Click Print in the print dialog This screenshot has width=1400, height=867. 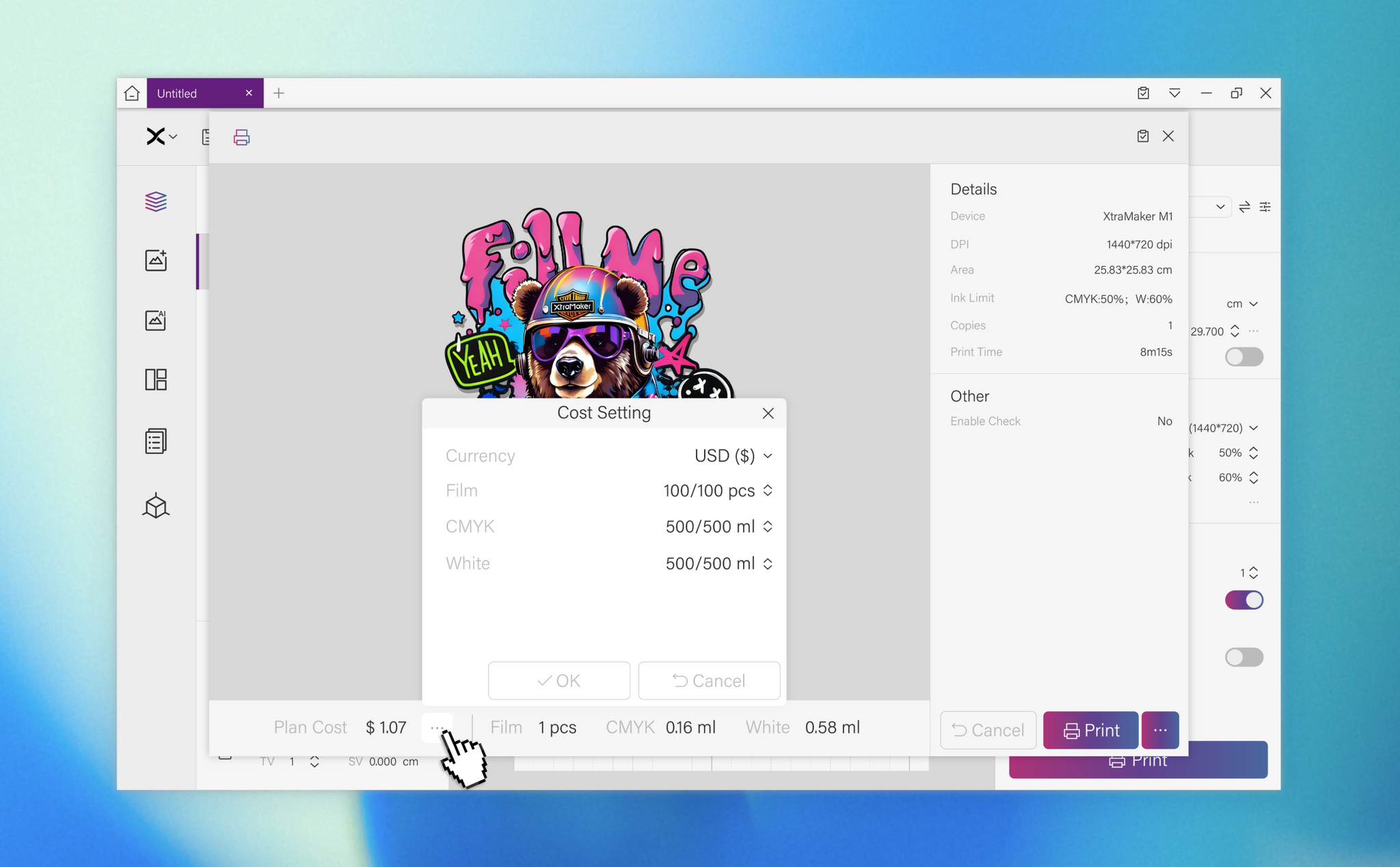[1091, 730]
